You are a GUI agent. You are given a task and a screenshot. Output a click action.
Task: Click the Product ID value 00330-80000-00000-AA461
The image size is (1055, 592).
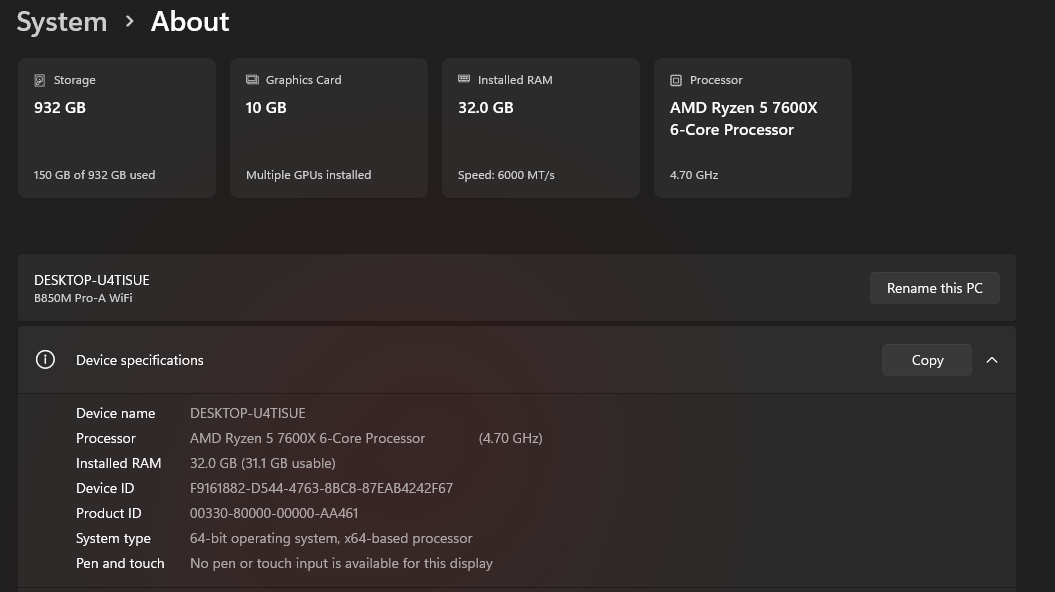(x=274, y=513)
